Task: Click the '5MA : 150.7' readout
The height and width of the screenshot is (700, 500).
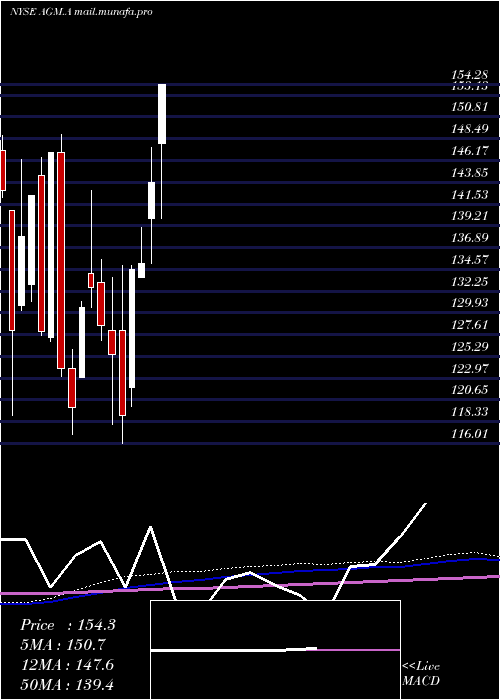Action: click(64, 645)
